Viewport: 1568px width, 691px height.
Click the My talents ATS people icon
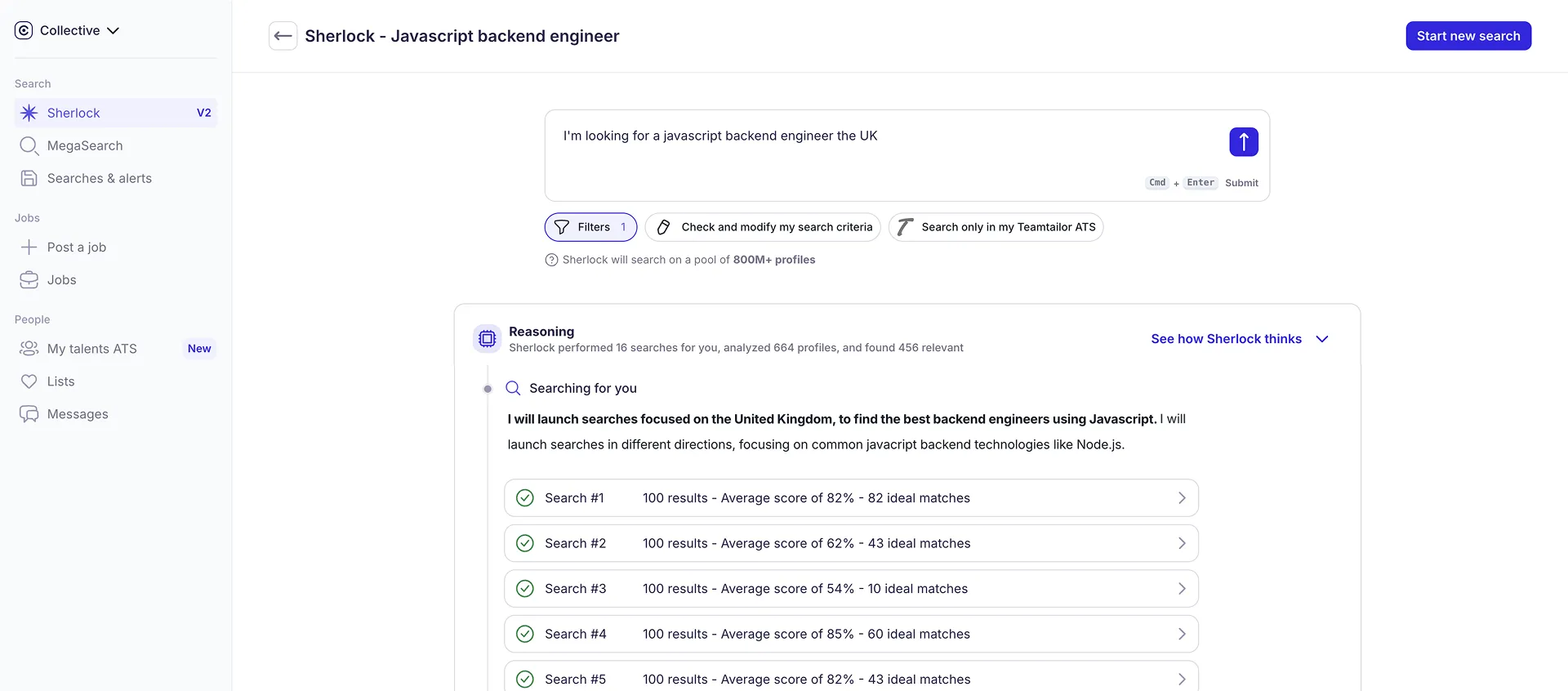[x=29, y=349]
